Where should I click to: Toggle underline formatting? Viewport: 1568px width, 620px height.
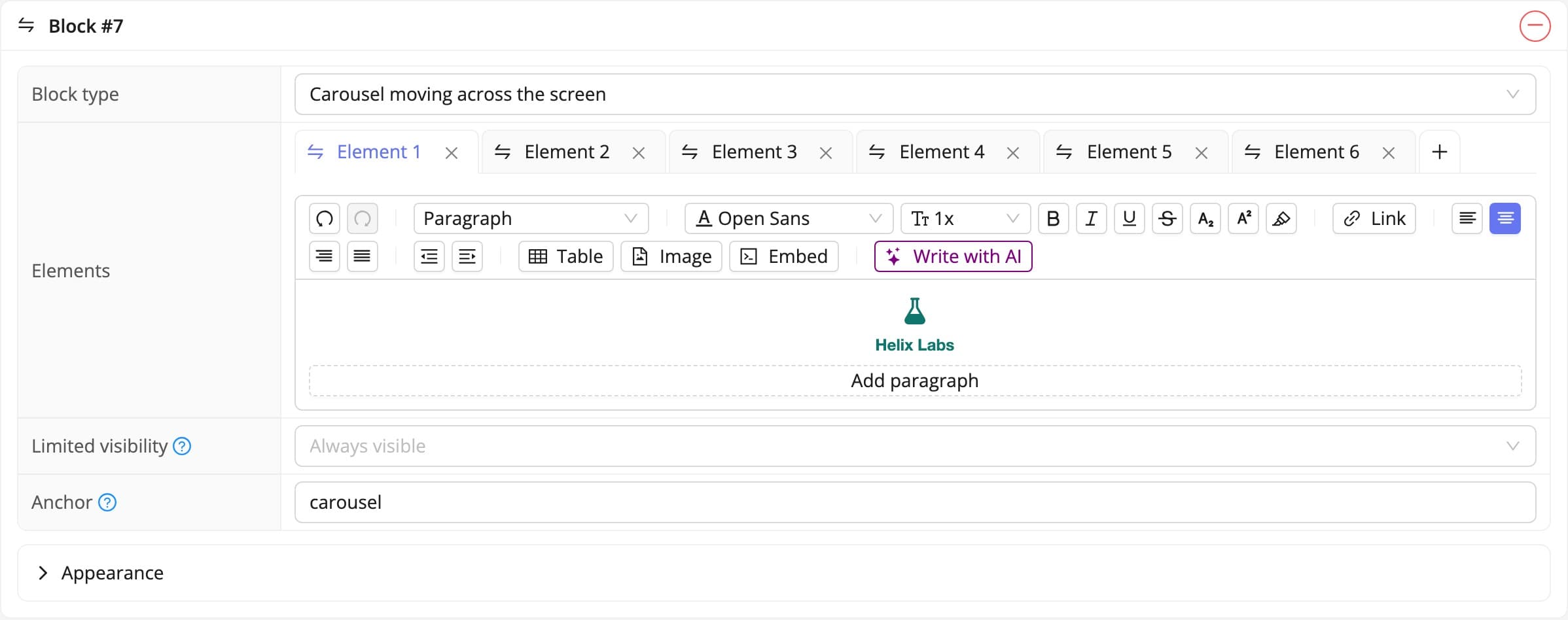[1130, 218]
